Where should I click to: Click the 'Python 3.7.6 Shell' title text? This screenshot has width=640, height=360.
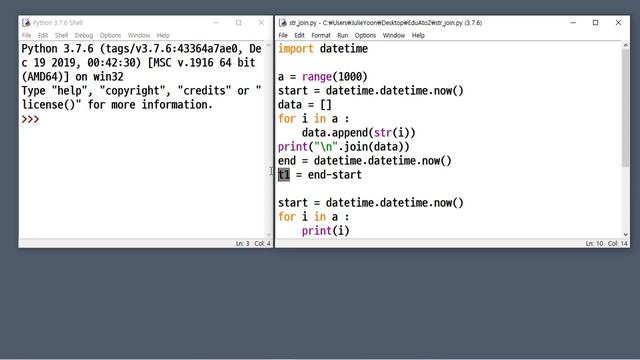(x=58, y=23)
